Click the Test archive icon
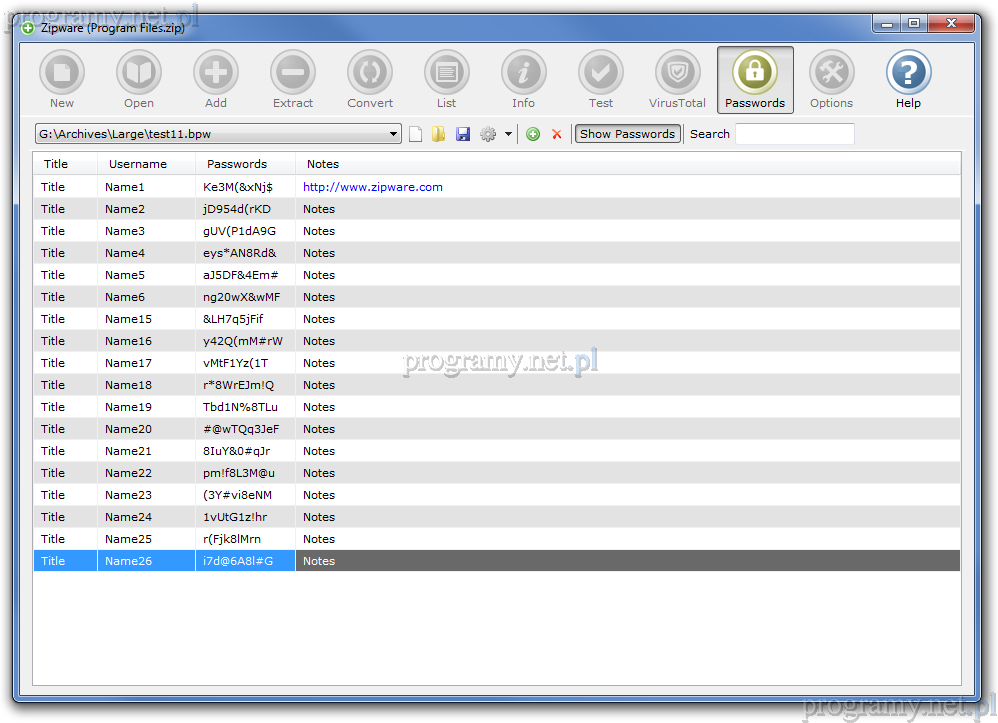The height and width of the screenshot is (723, 998). 601,74
